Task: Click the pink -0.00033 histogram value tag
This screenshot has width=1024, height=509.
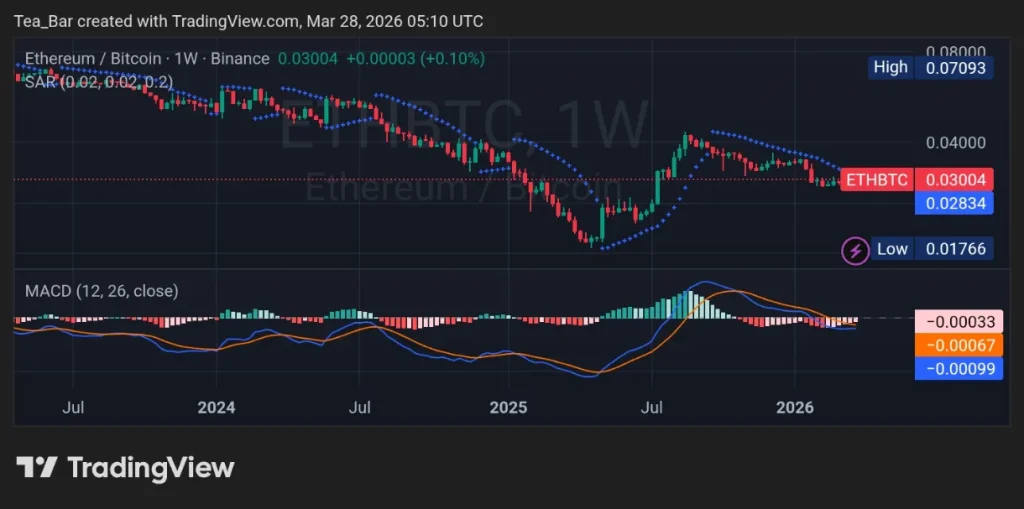Action: [x=955, y=322]
